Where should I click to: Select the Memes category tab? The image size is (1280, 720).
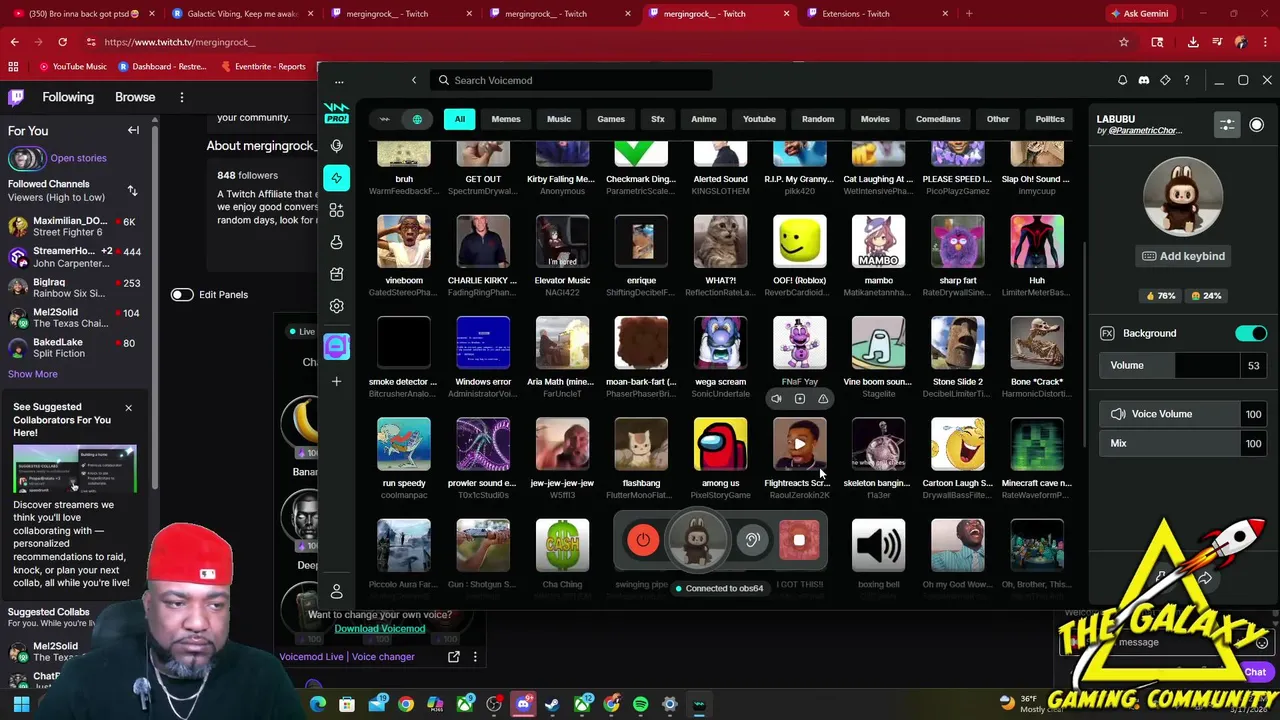[x=506, y=119]
